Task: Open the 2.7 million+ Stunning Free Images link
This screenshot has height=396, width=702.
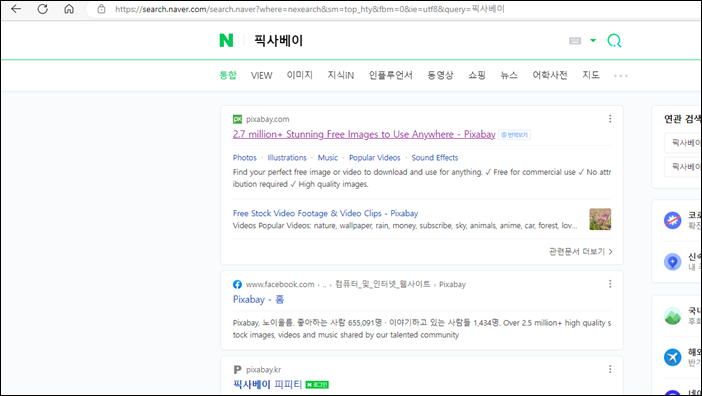Action: click(364, 134)
